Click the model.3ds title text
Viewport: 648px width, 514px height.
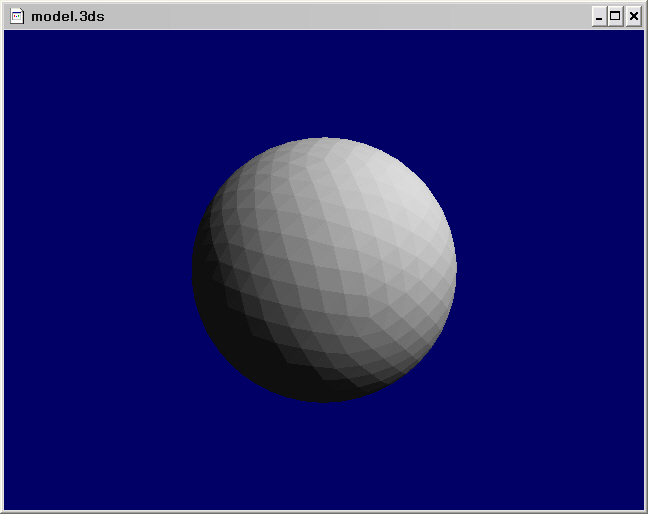pyautogui.click(x=68, y=17)
